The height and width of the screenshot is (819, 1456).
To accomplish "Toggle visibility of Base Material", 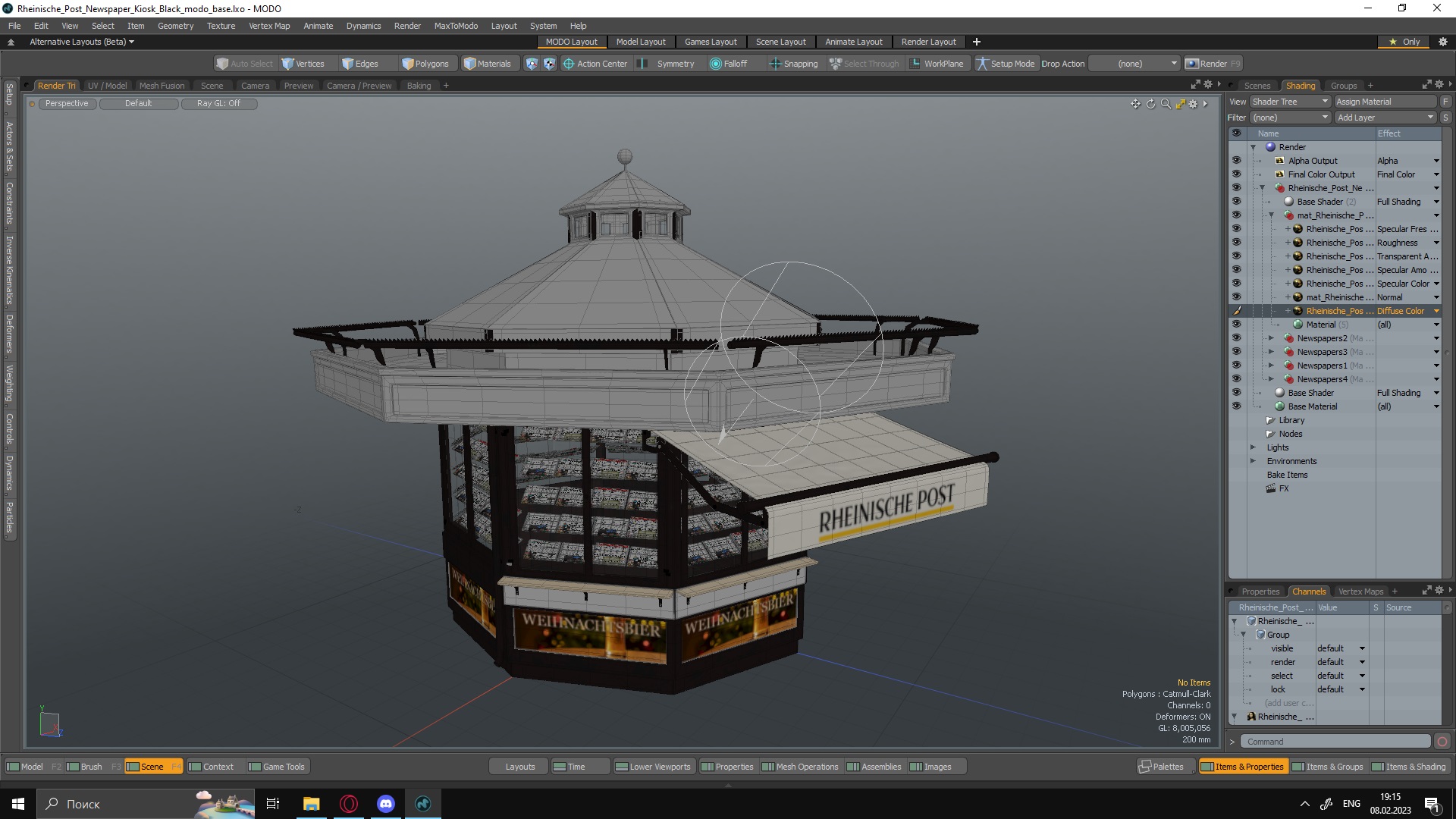I will pyautogui.click(x=1236, y=406).
